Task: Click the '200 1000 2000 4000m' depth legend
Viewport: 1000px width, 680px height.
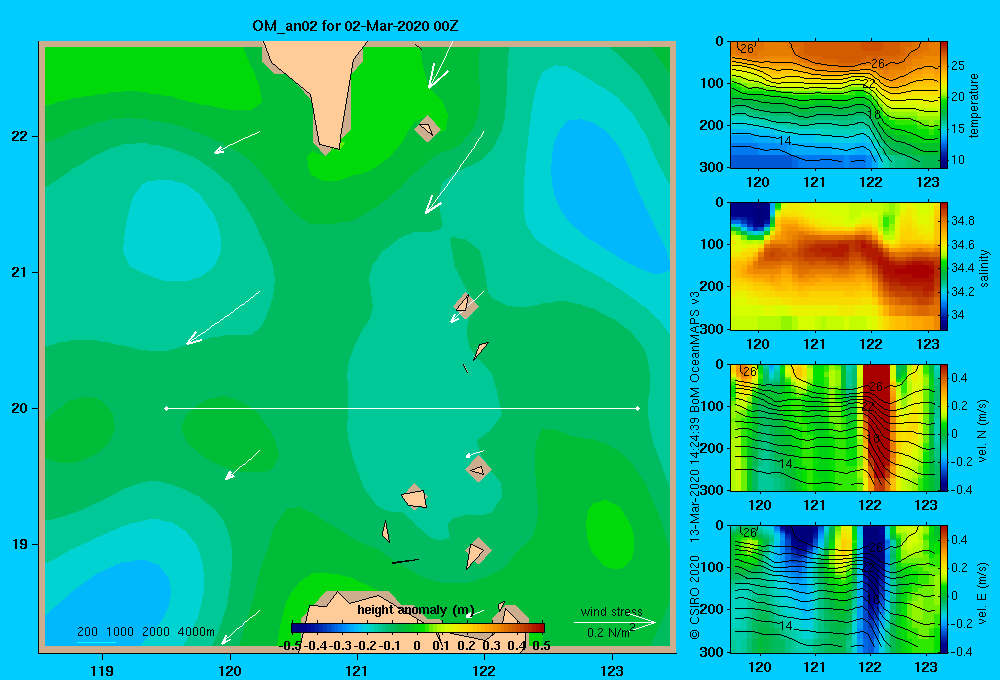Action: click(145, 632)
